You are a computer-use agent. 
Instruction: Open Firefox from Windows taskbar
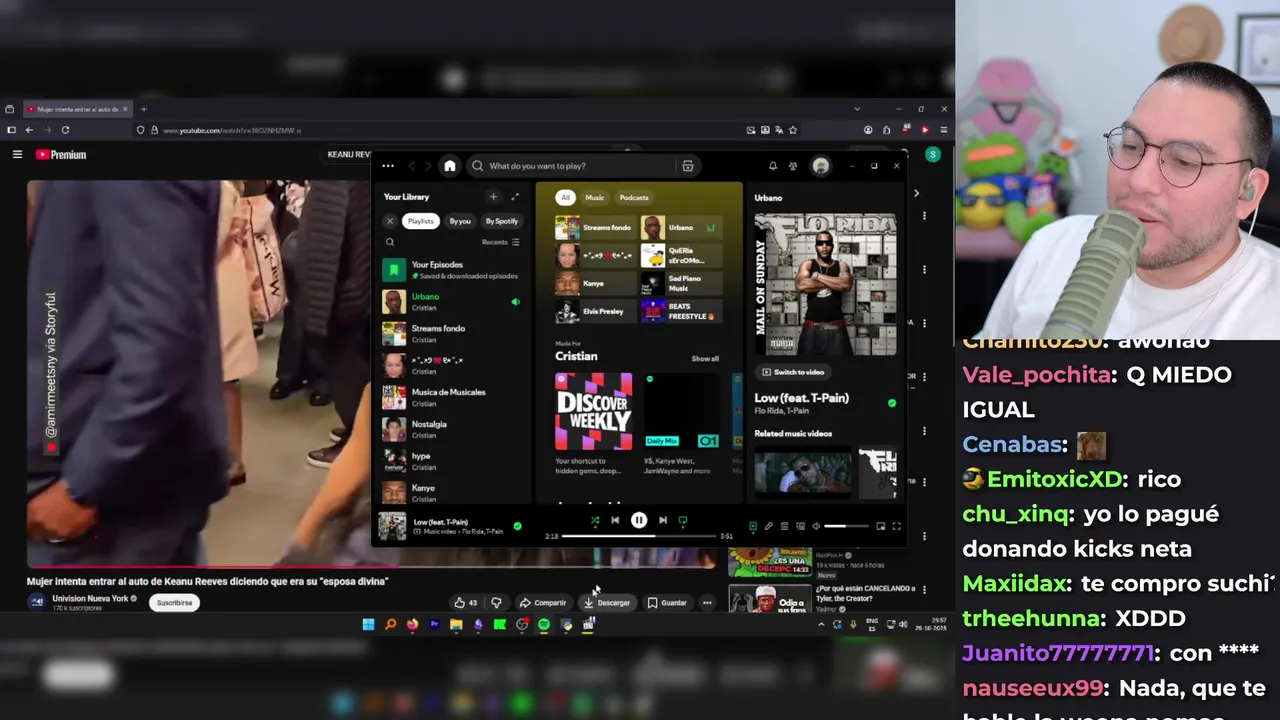412,625
